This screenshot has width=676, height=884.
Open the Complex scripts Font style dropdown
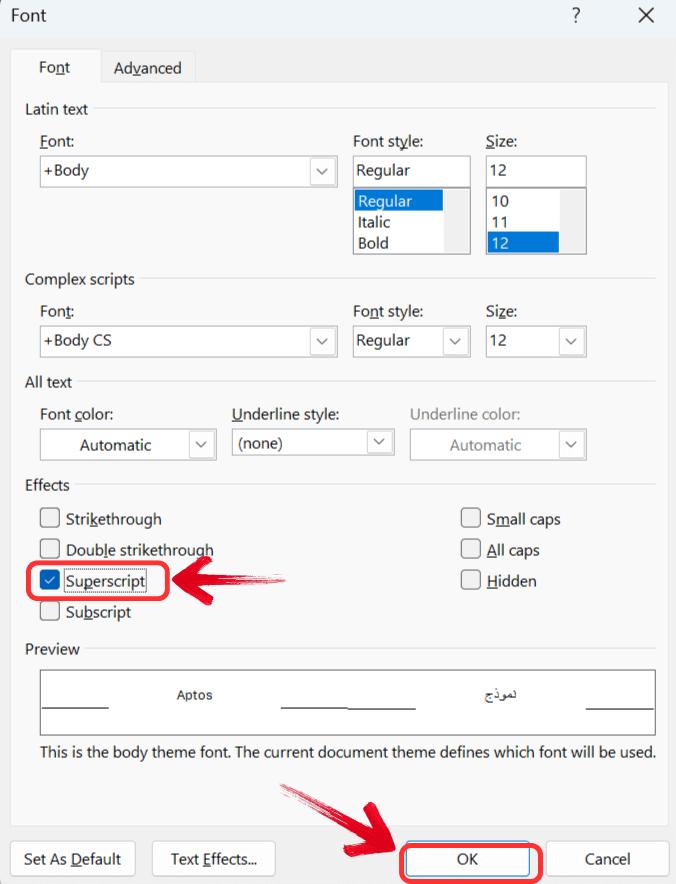coord(455,341)
